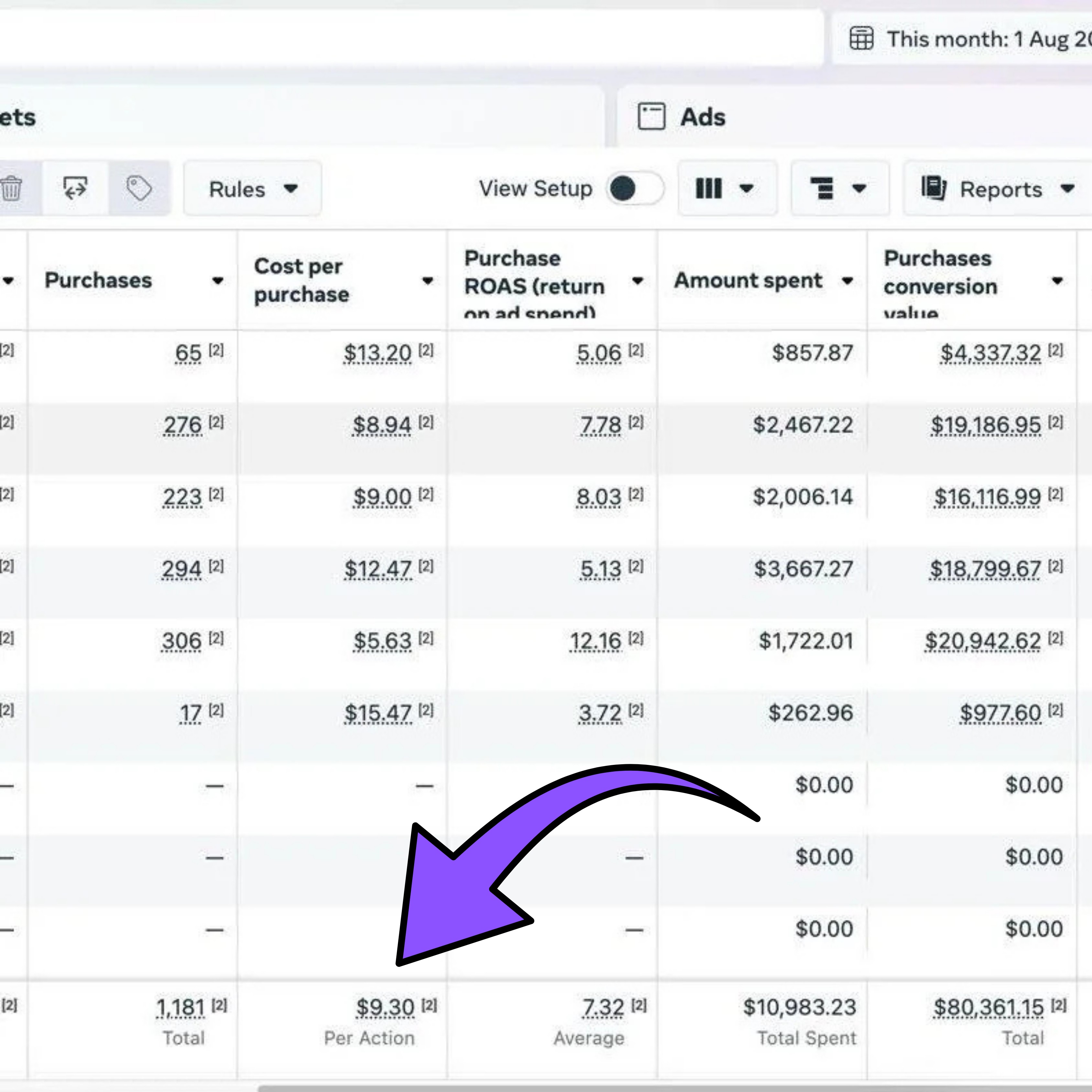Open the Rules dropdown
This screenshot has height=1092, width=1092.
pos(253,189)
